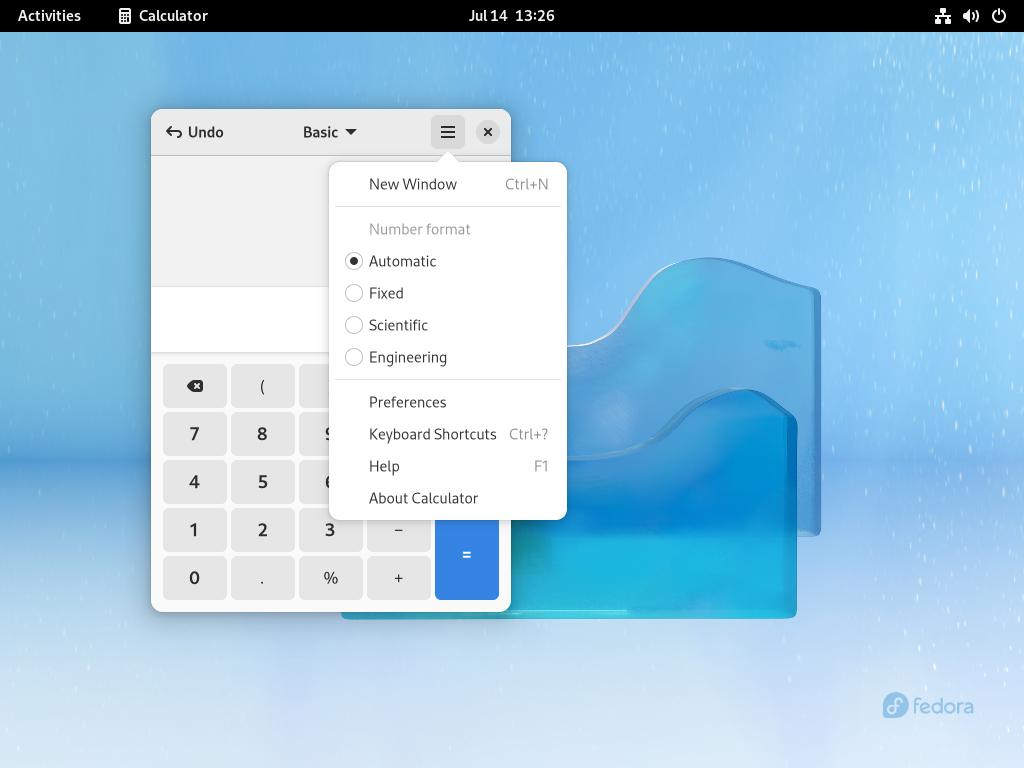Tap the number 7 key
The image size is (1024, 768).
[x=195, y=434]
